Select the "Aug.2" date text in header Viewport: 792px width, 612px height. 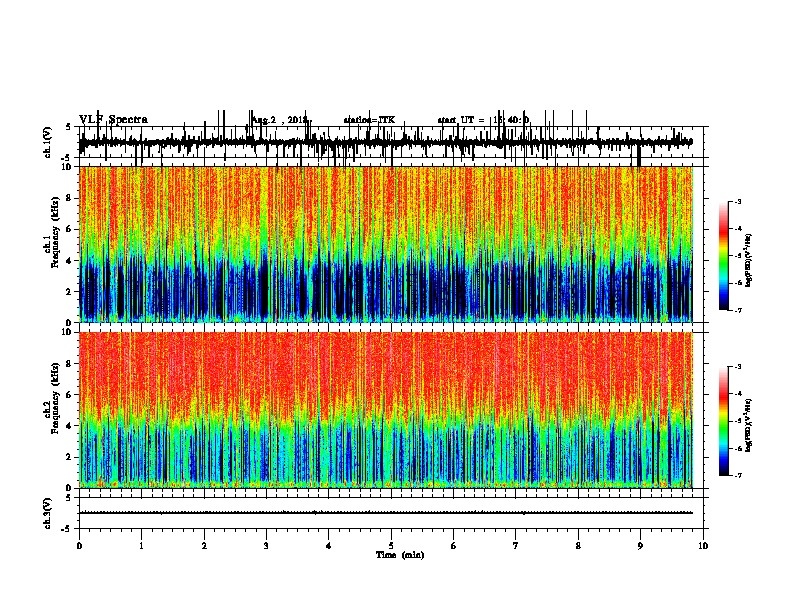tap(264, 120)
